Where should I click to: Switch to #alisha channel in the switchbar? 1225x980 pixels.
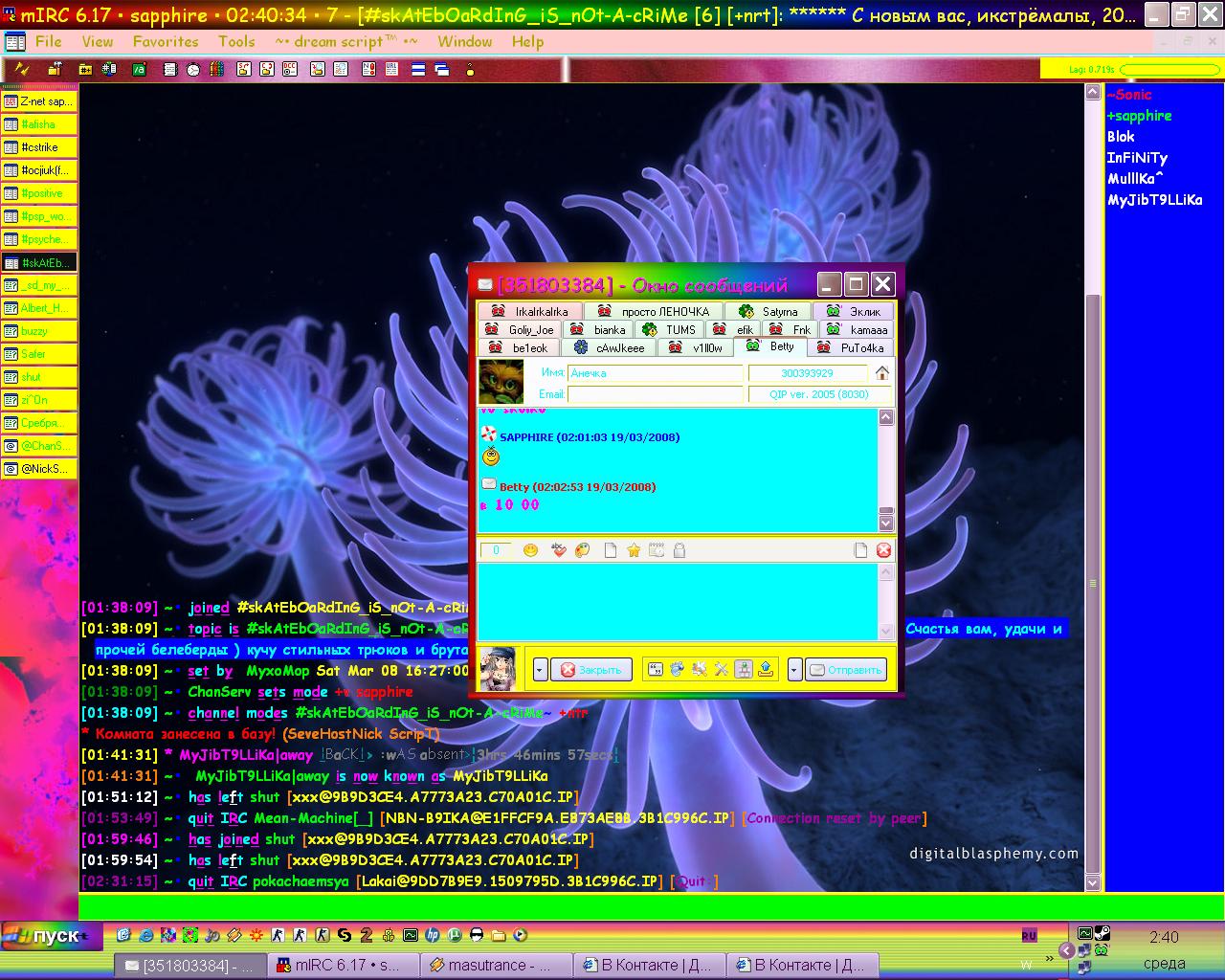point(39,124)
